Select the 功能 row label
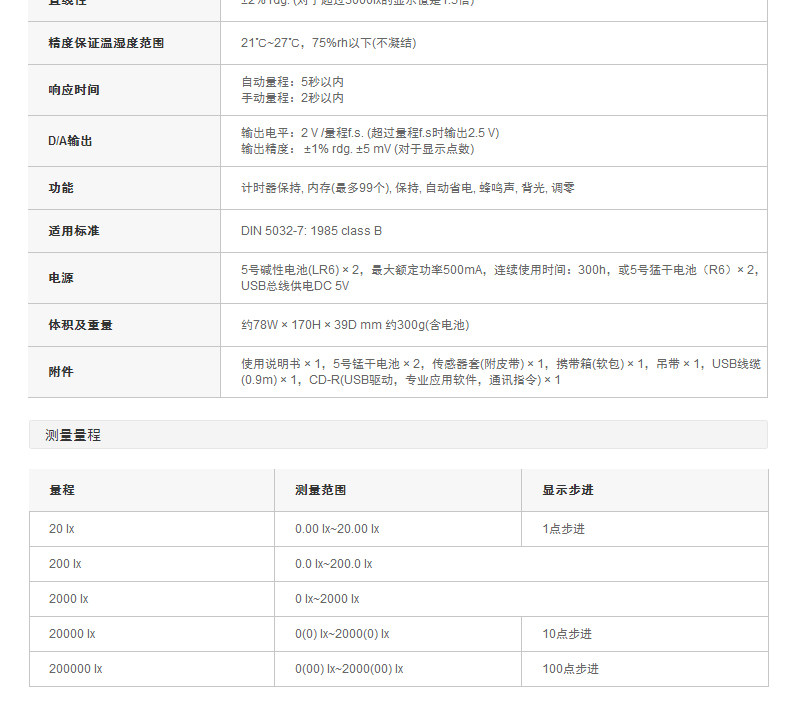Viewport: 790px width, 712px height. point(61,188)
